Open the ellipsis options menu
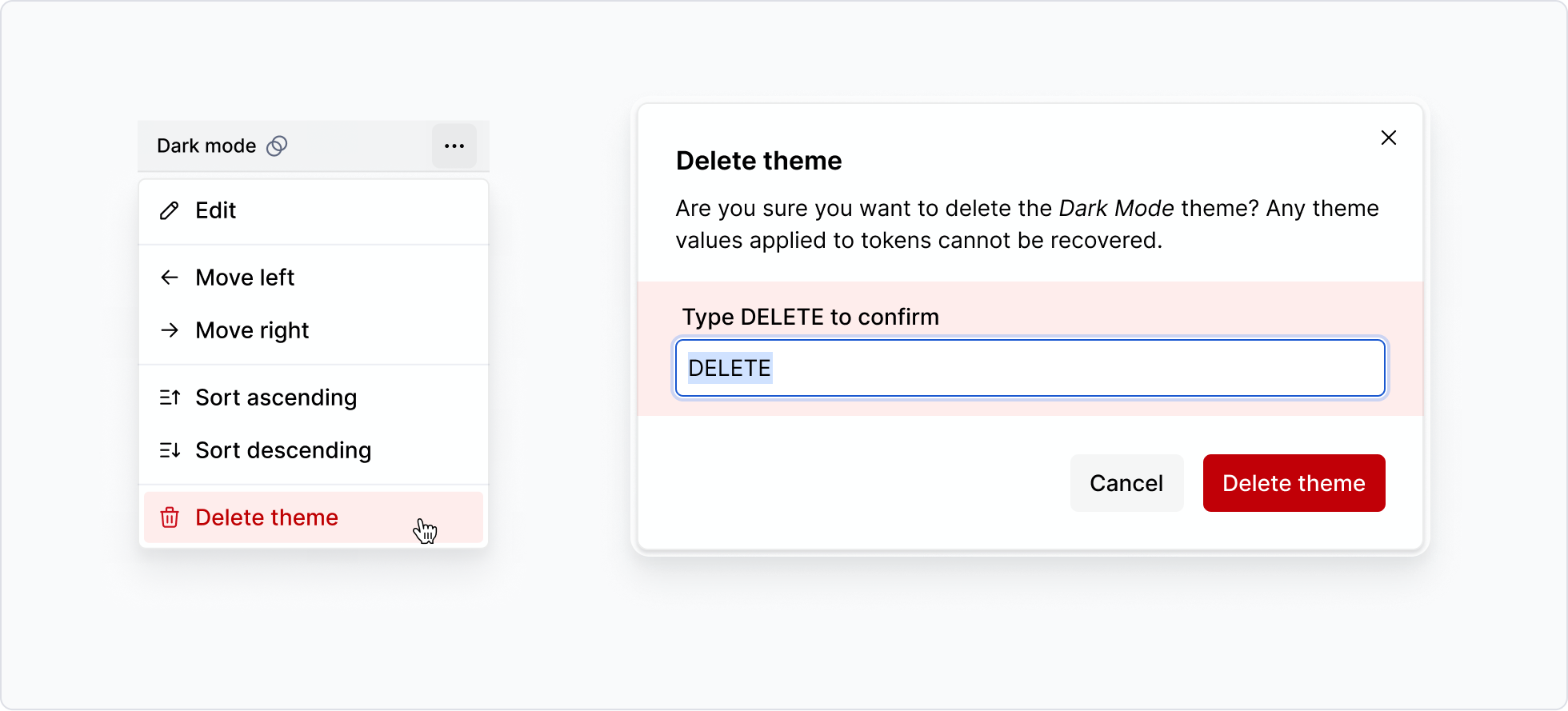This screenshot has height=711, width=1568. 454,146
